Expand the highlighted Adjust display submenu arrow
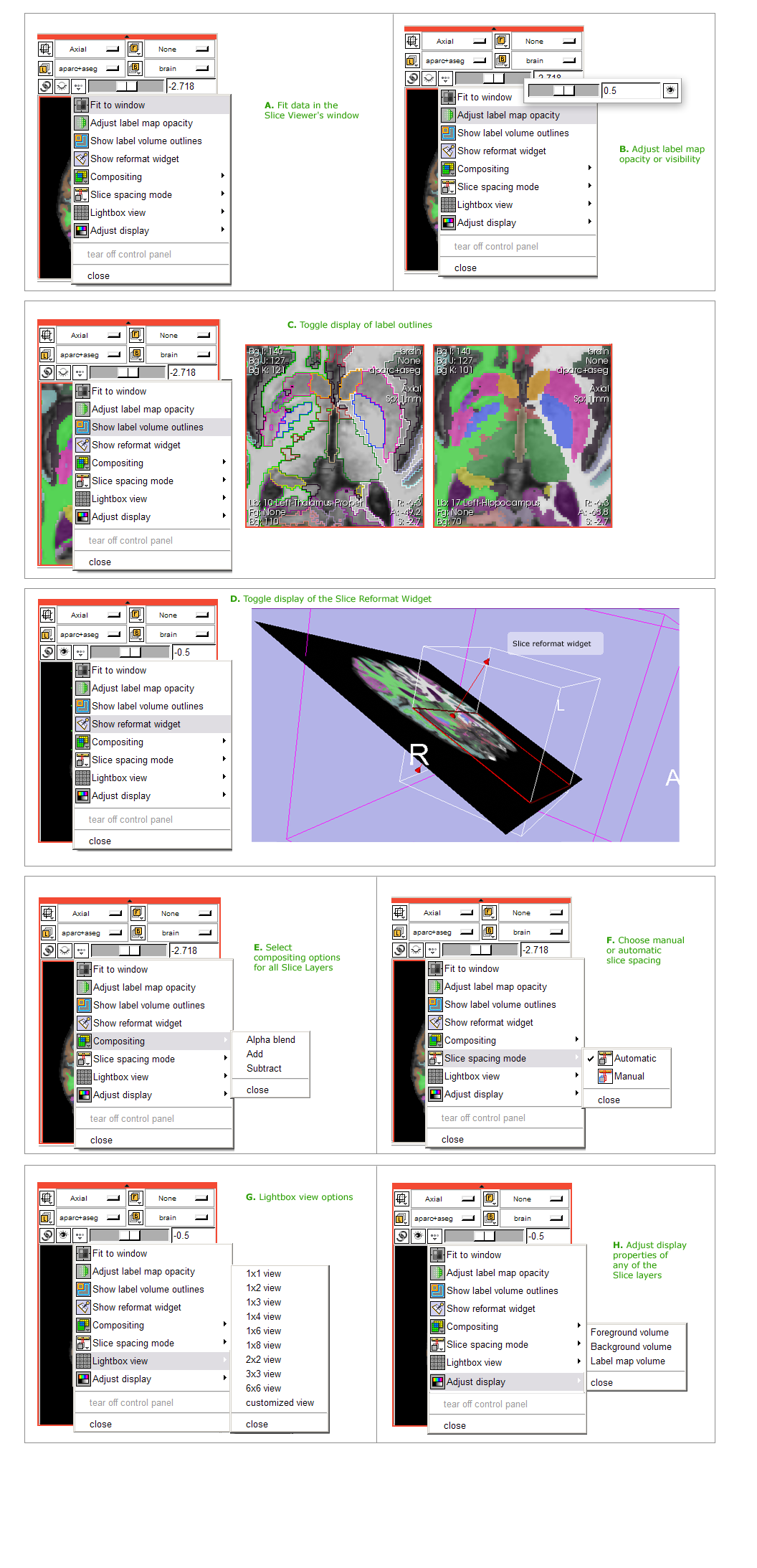The image size is (757, 1568). 579,1382
